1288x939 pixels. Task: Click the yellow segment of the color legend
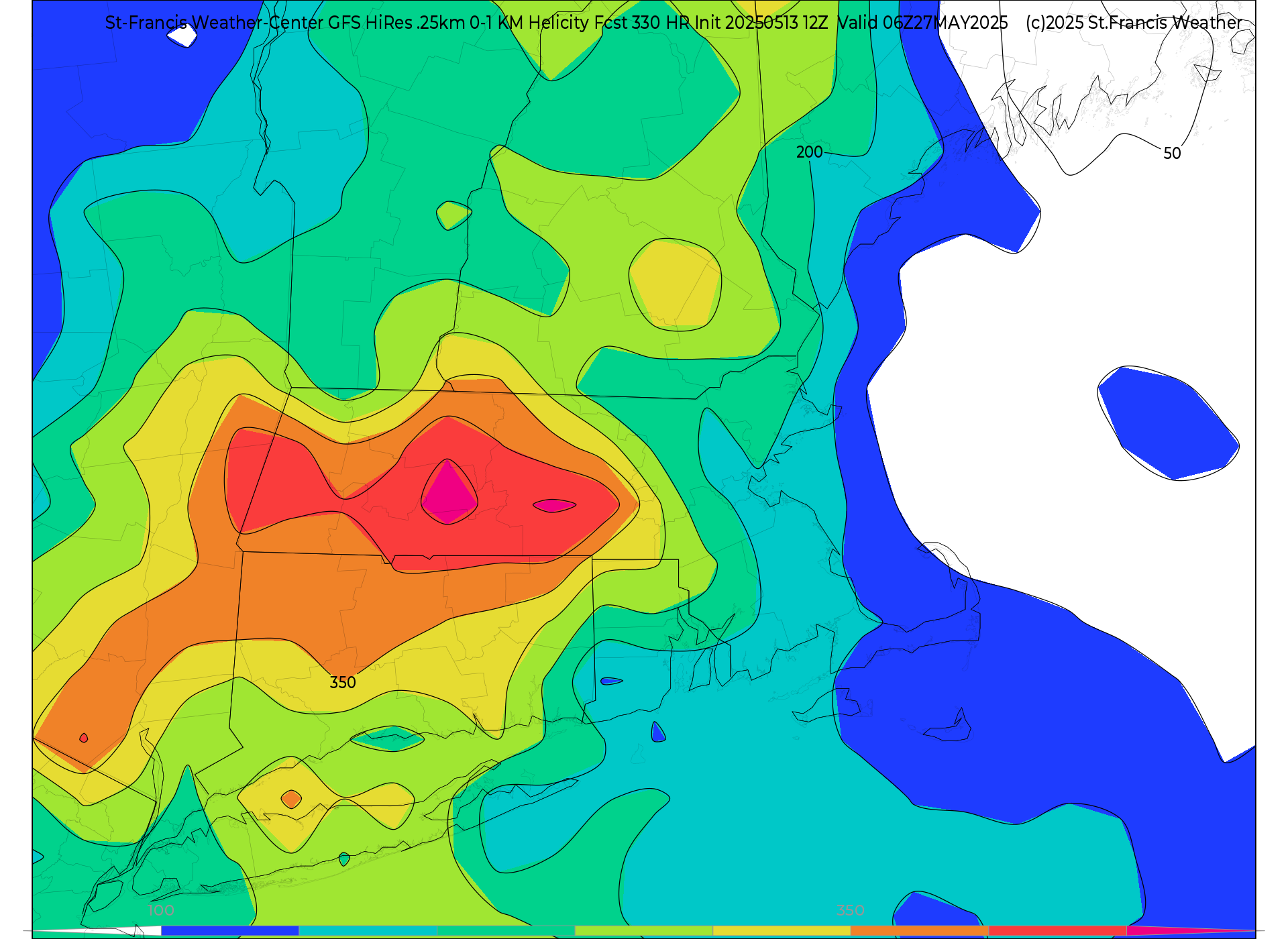(x=782, y=931)
